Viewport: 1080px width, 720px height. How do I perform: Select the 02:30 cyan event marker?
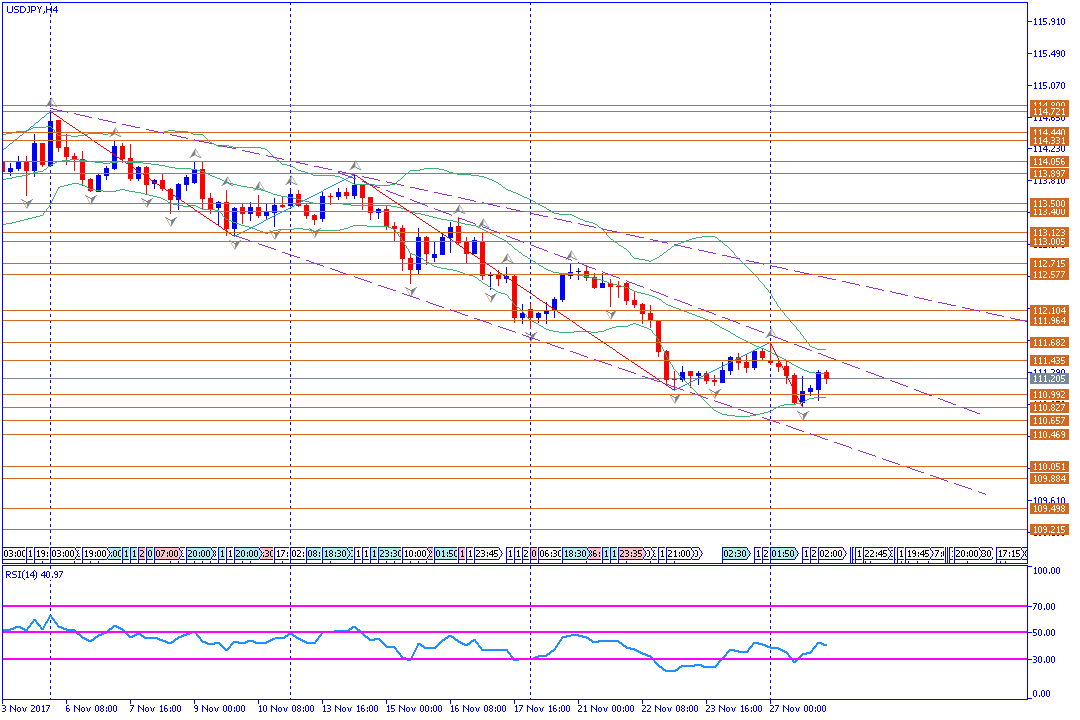point(736,553)
